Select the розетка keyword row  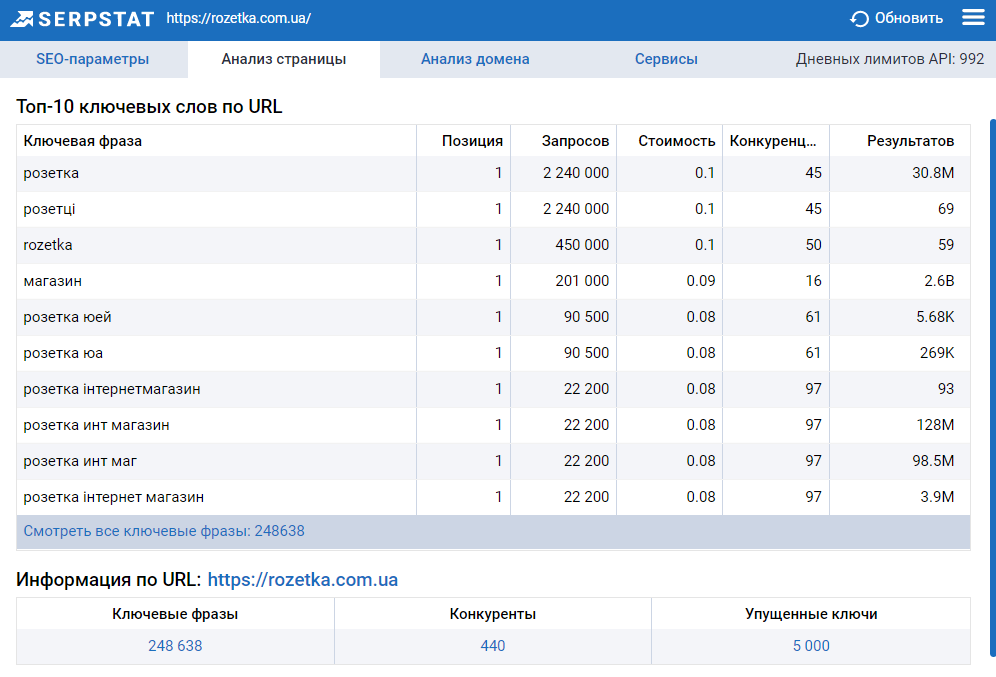(x=493, y=173)
